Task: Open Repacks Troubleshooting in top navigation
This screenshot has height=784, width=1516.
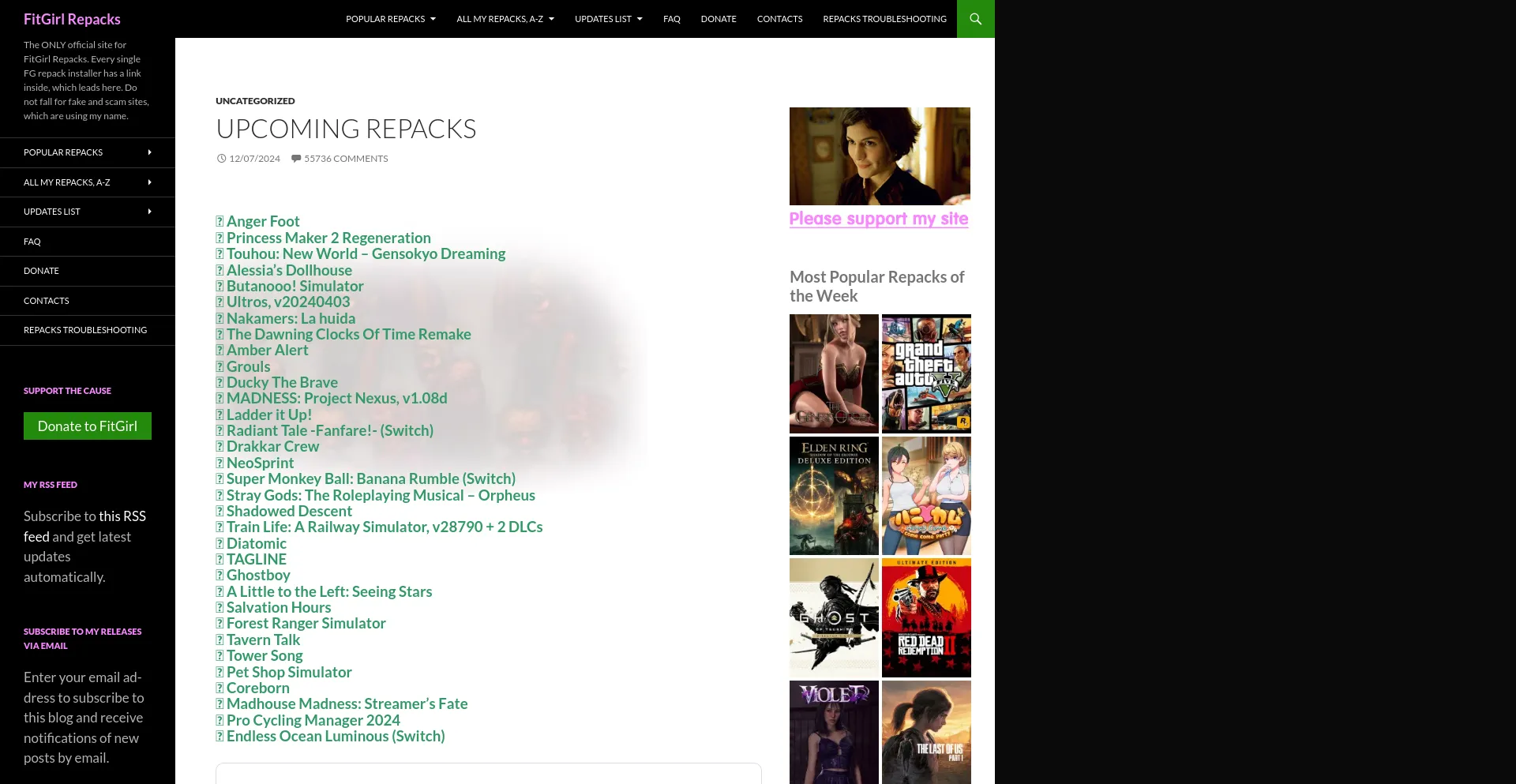Action: coord(884,19)
